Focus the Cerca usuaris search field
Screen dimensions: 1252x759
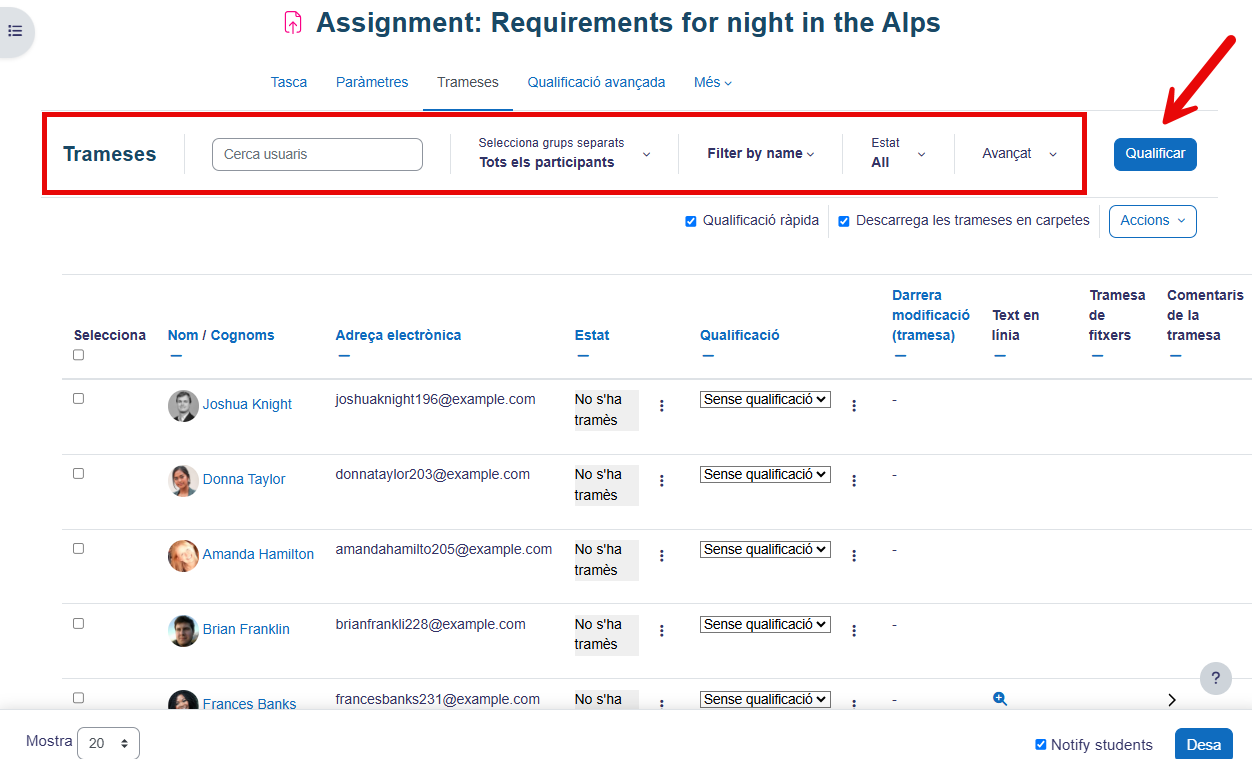[x=317, y=155]
